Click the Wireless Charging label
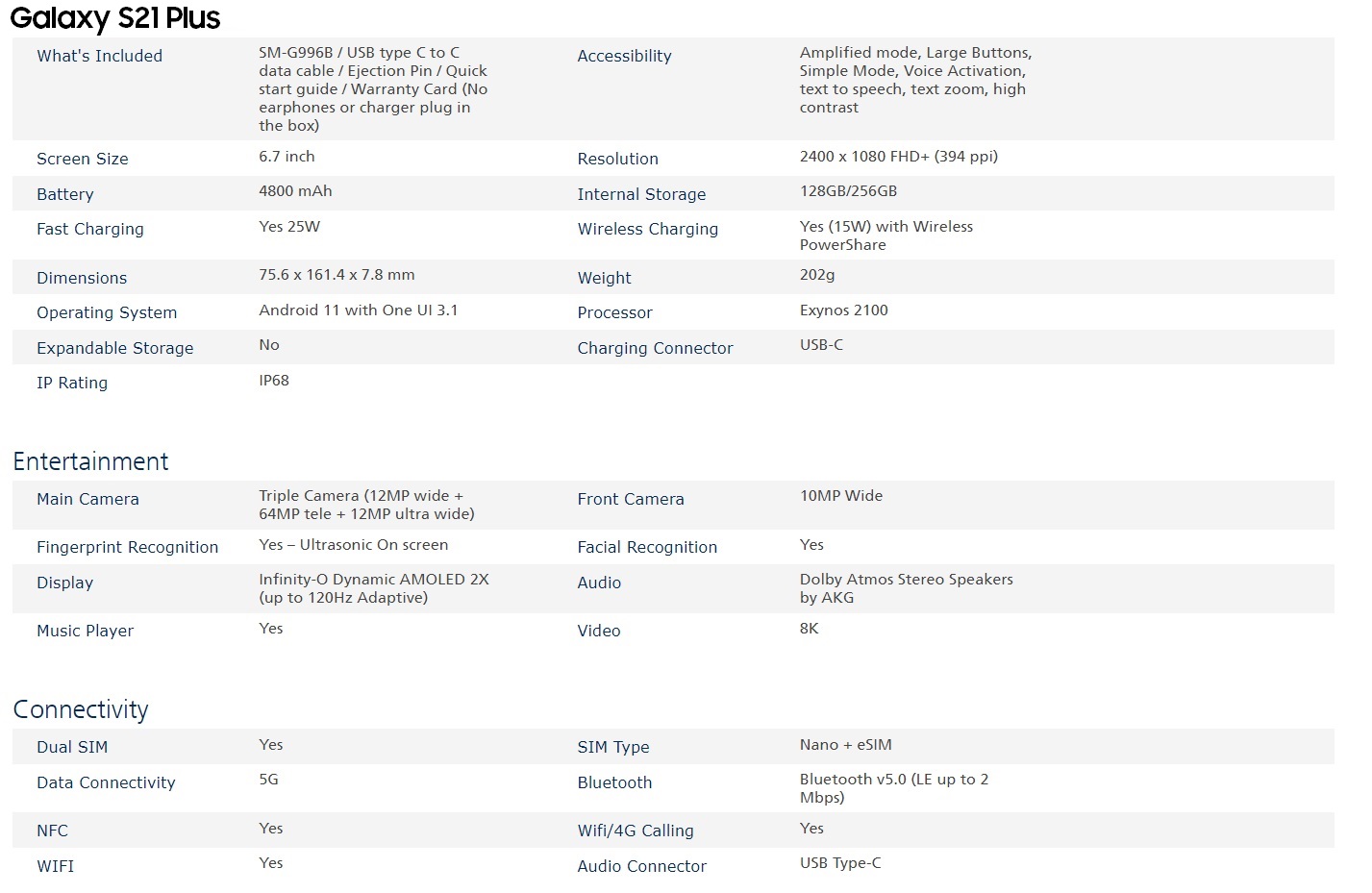This screenshot has height=893, width=1372. pyautogui.click(x=647, y=229)
